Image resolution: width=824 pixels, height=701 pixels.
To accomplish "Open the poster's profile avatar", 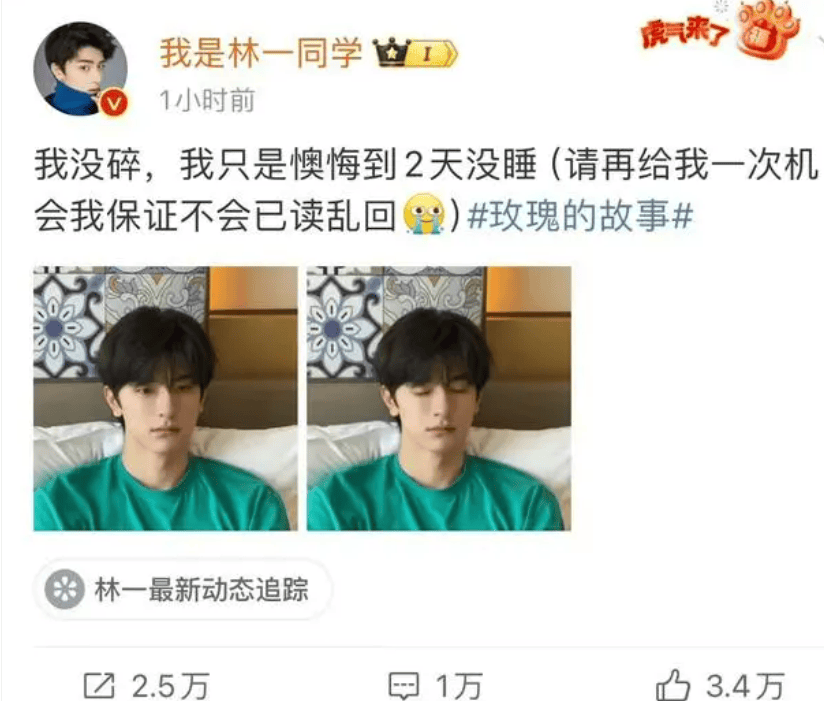I will (x=80, y=68).
